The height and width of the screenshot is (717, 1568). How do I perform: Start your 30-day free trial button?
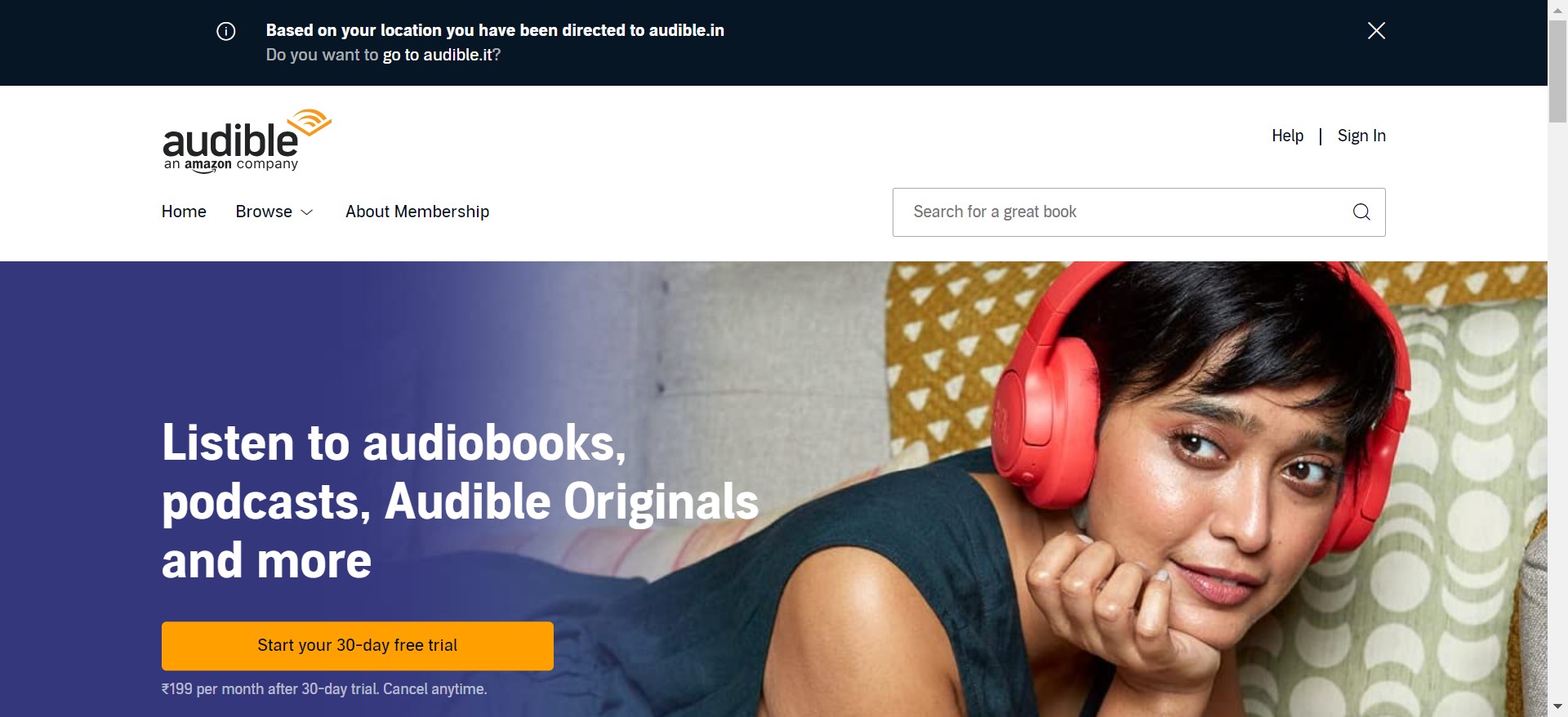coord(358,646)
